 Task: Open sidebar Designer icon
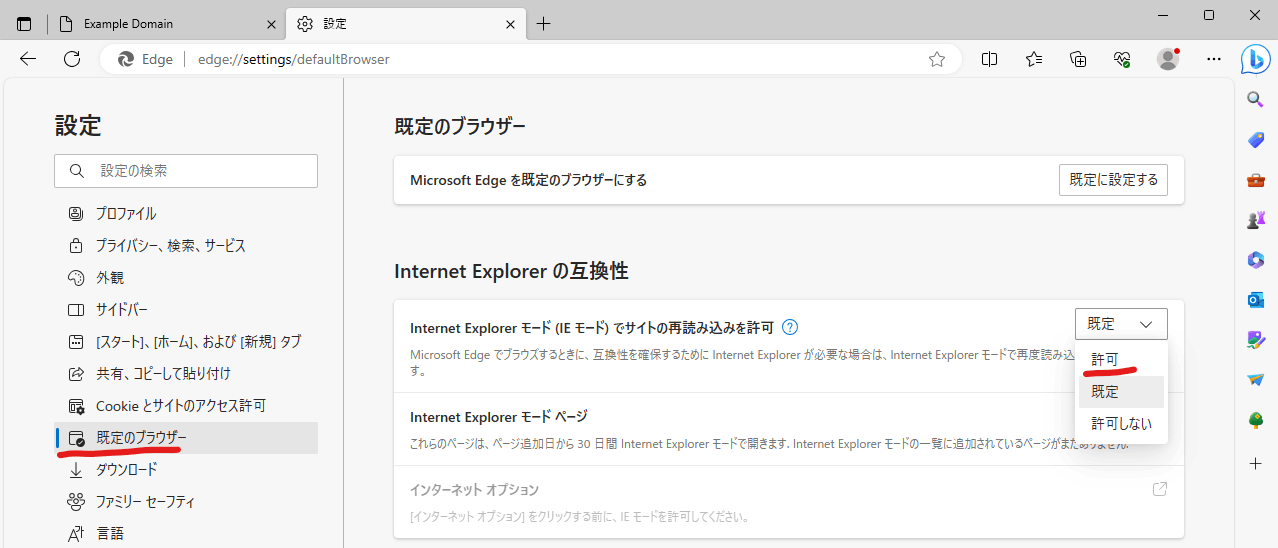click(x=1256, y=340)
